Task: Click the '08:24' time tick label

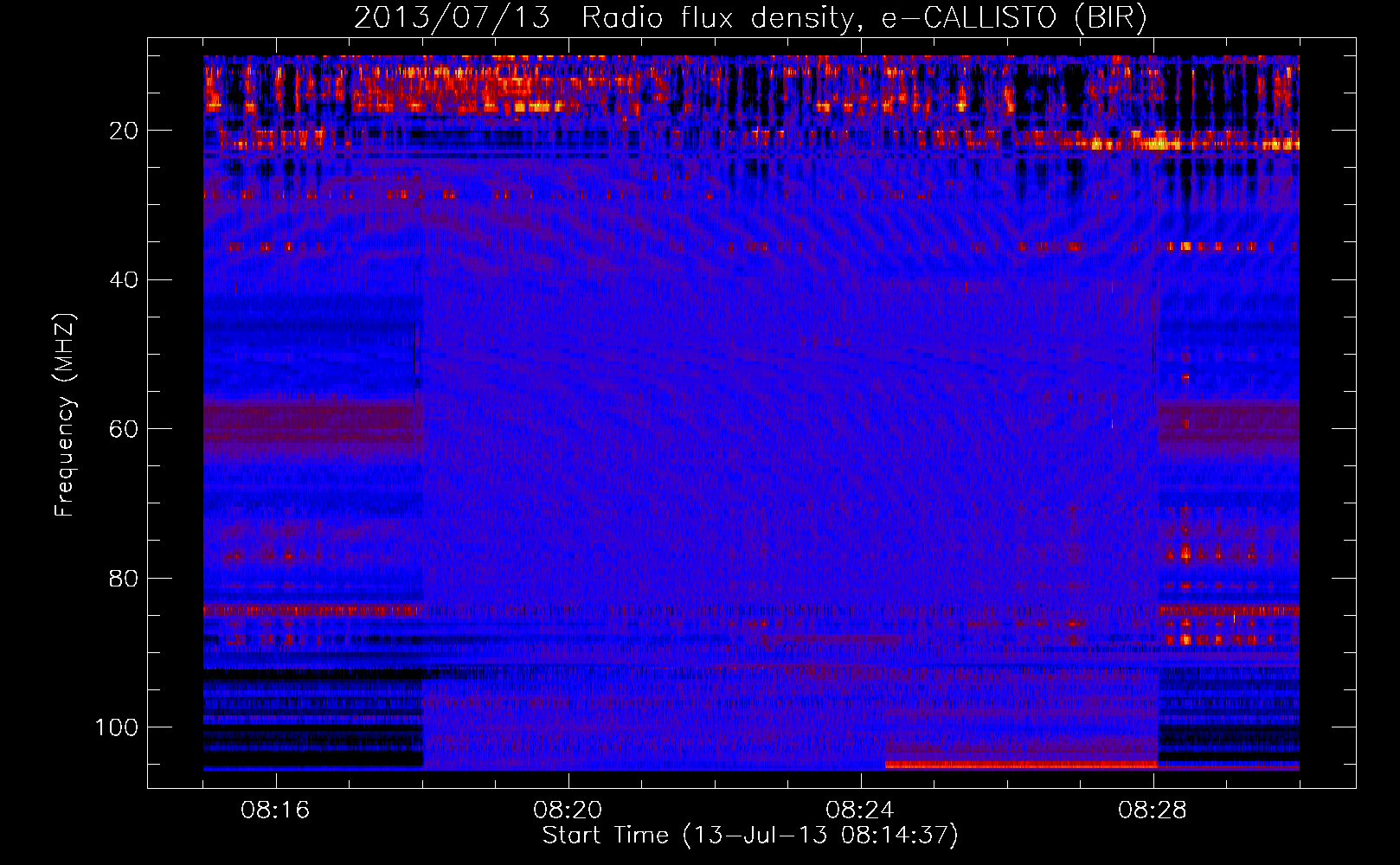Action: click(x=860, y=811)
